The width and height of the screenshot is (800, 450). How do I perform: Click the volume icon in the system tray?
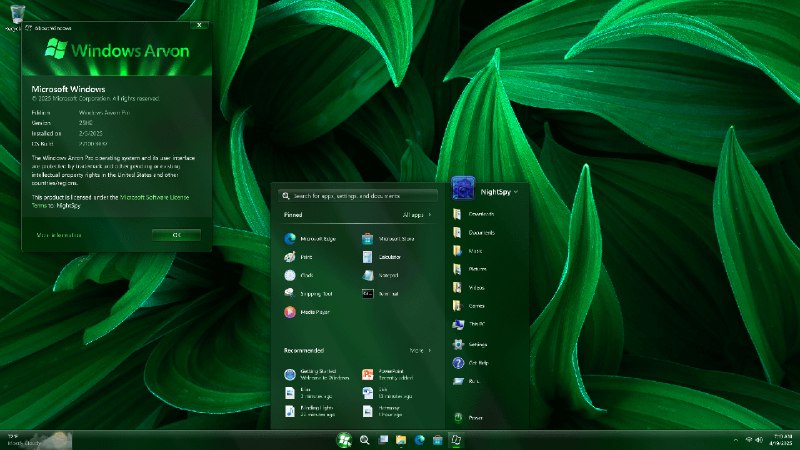[759, 440]
